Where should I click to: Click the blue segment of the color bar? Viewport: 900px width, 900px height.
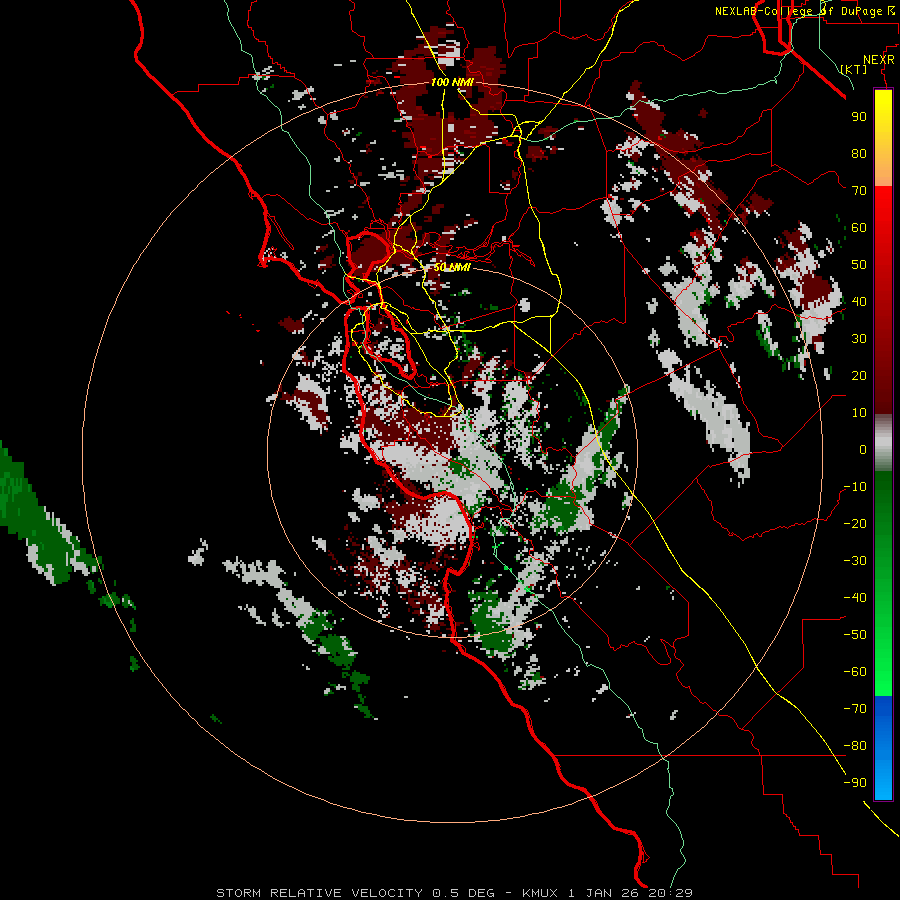(883, 747)
